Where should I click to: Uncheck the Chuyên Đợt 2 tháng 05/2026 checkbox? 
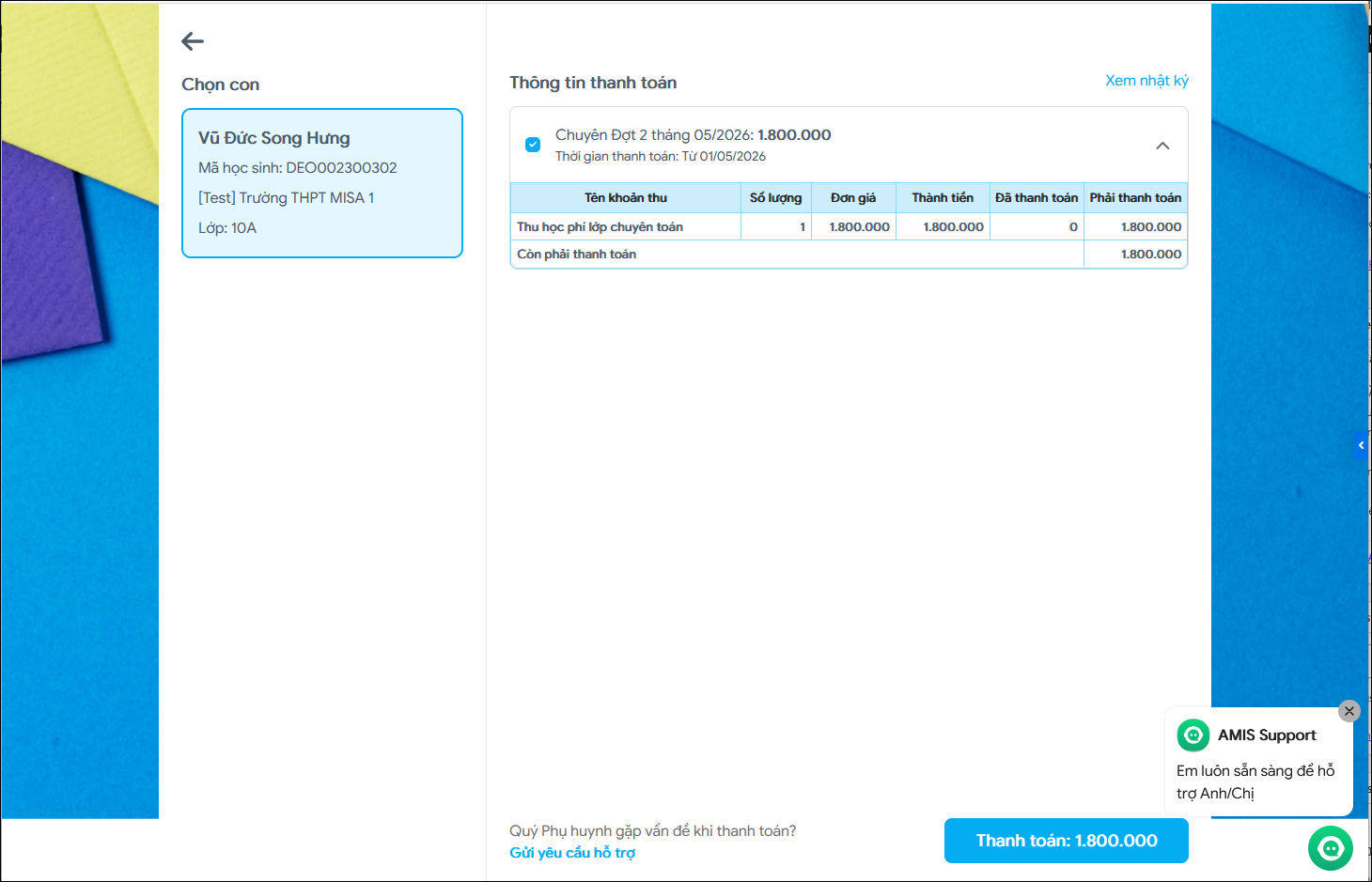[x=533, y=145]
